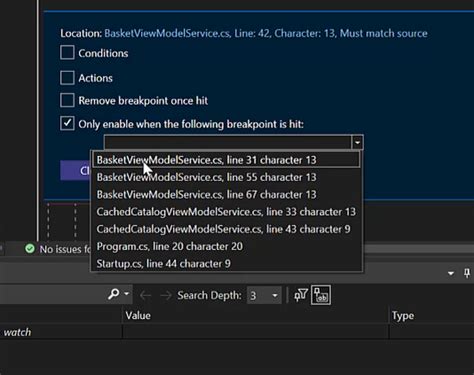Screen dimensions: 474x375
Task: Enable the Conditions checkbox
Action: pos(67,53)
